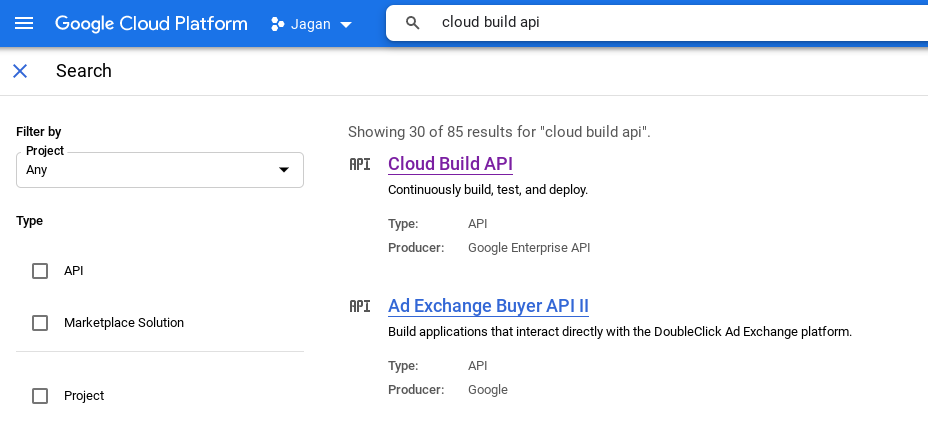Click the Ad Exchange Buyer description text

pos(619,332)
